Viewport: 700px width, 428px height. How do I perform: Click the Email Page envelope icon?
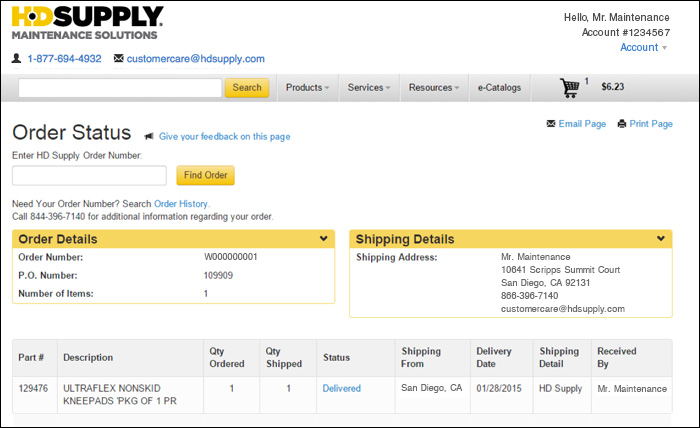coord(551,123)
